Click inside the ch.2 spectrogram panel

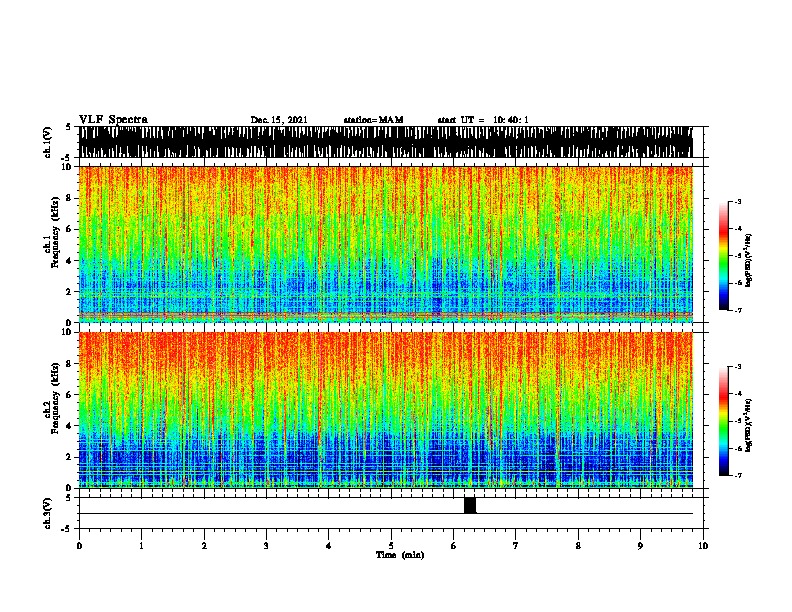386,410
